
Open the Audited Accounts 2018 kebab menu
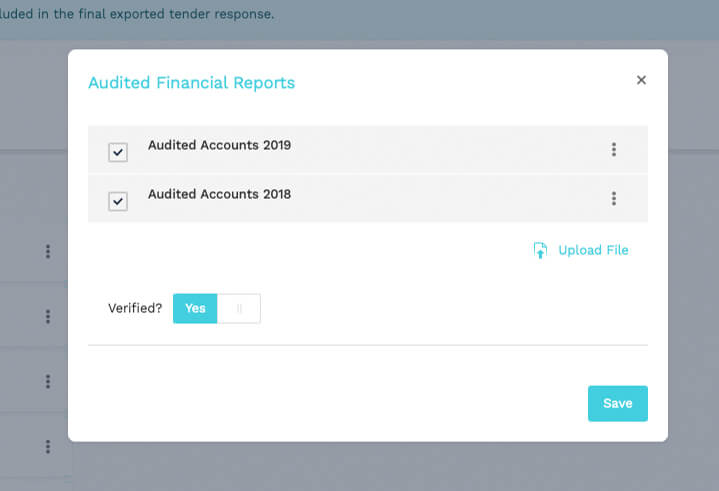point(614,199)
